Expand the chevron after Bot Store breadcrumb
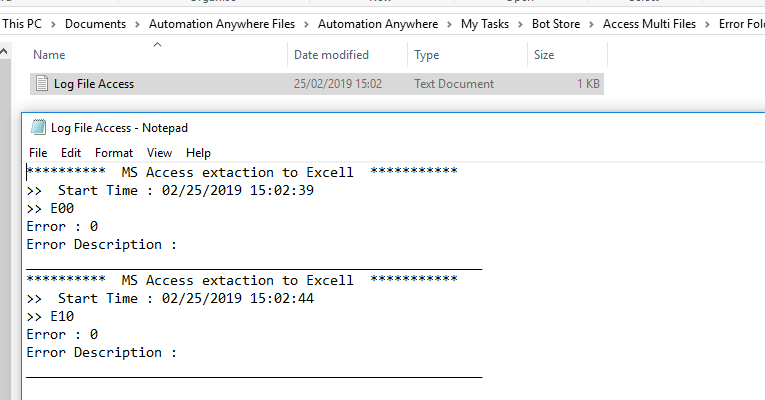This screenshot has height=400, width=765. [593, 23]
